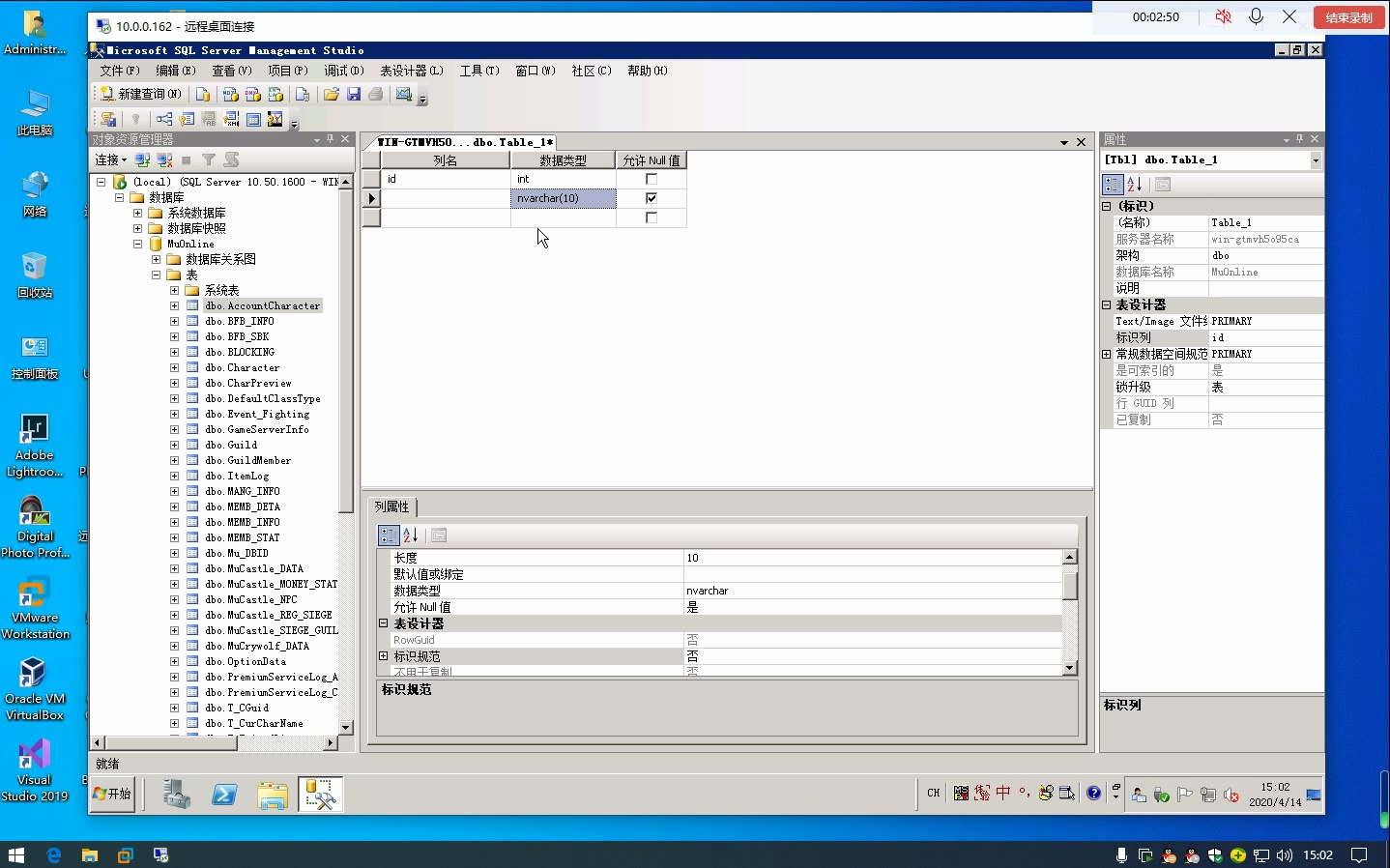Click the XMLA query icon in toolbar
1390x868 pixels.
click(x=276, y=94)
